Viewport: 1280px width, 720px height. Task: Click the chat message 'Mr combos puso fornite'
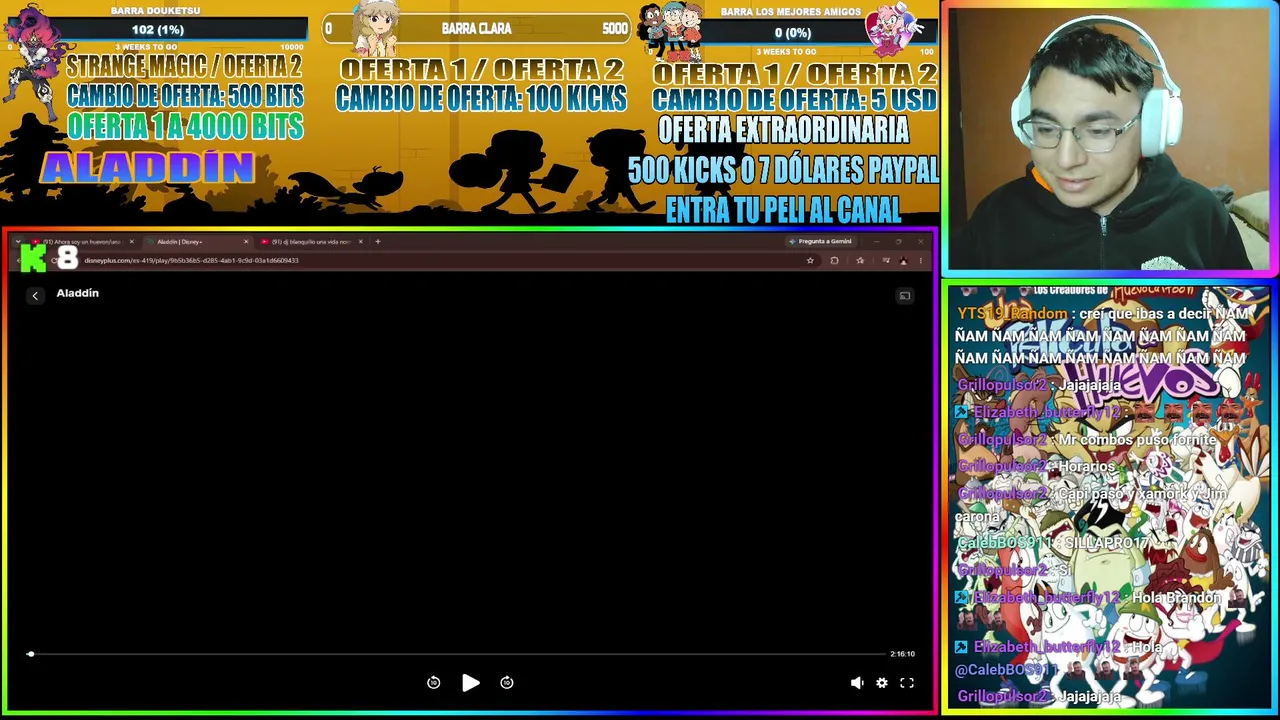(x=1137, y=440)
